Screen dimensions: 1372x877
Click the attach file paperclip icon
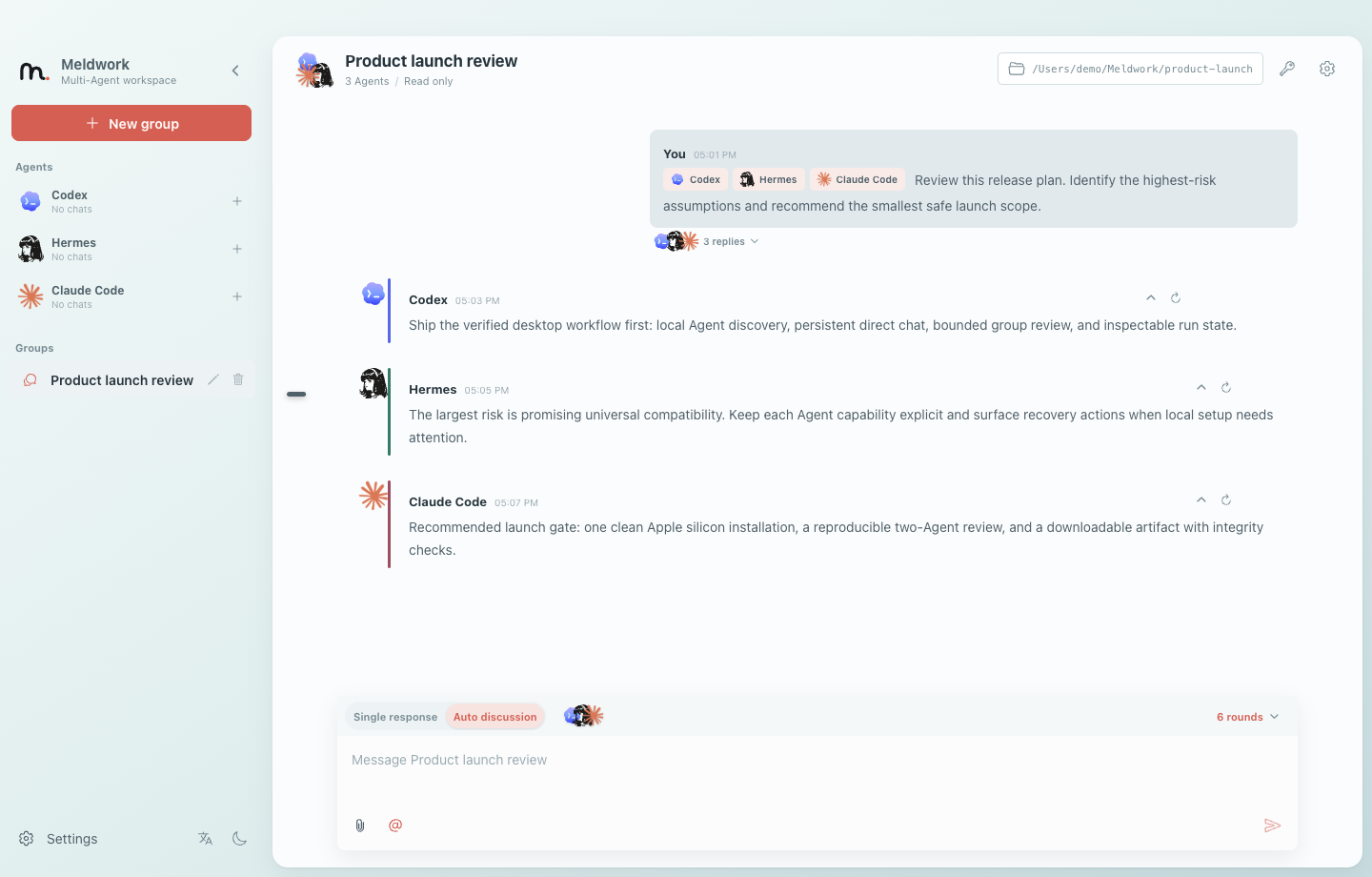(x=360, y=826)
